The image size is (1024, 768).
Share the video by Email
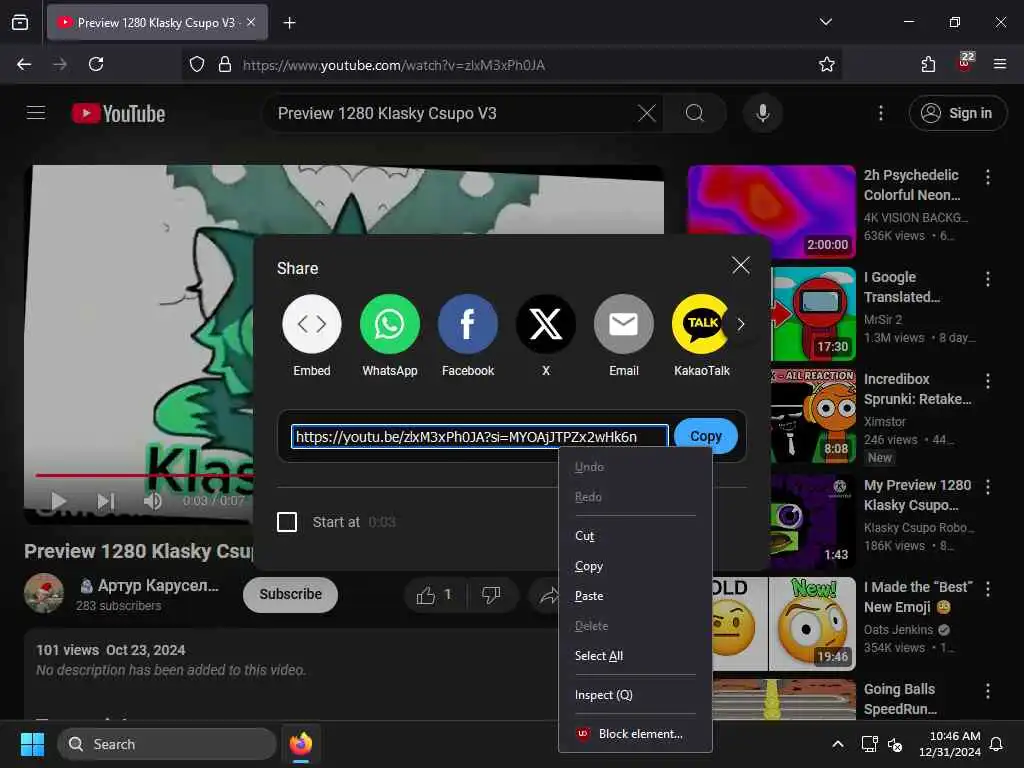tap(624, 324)
